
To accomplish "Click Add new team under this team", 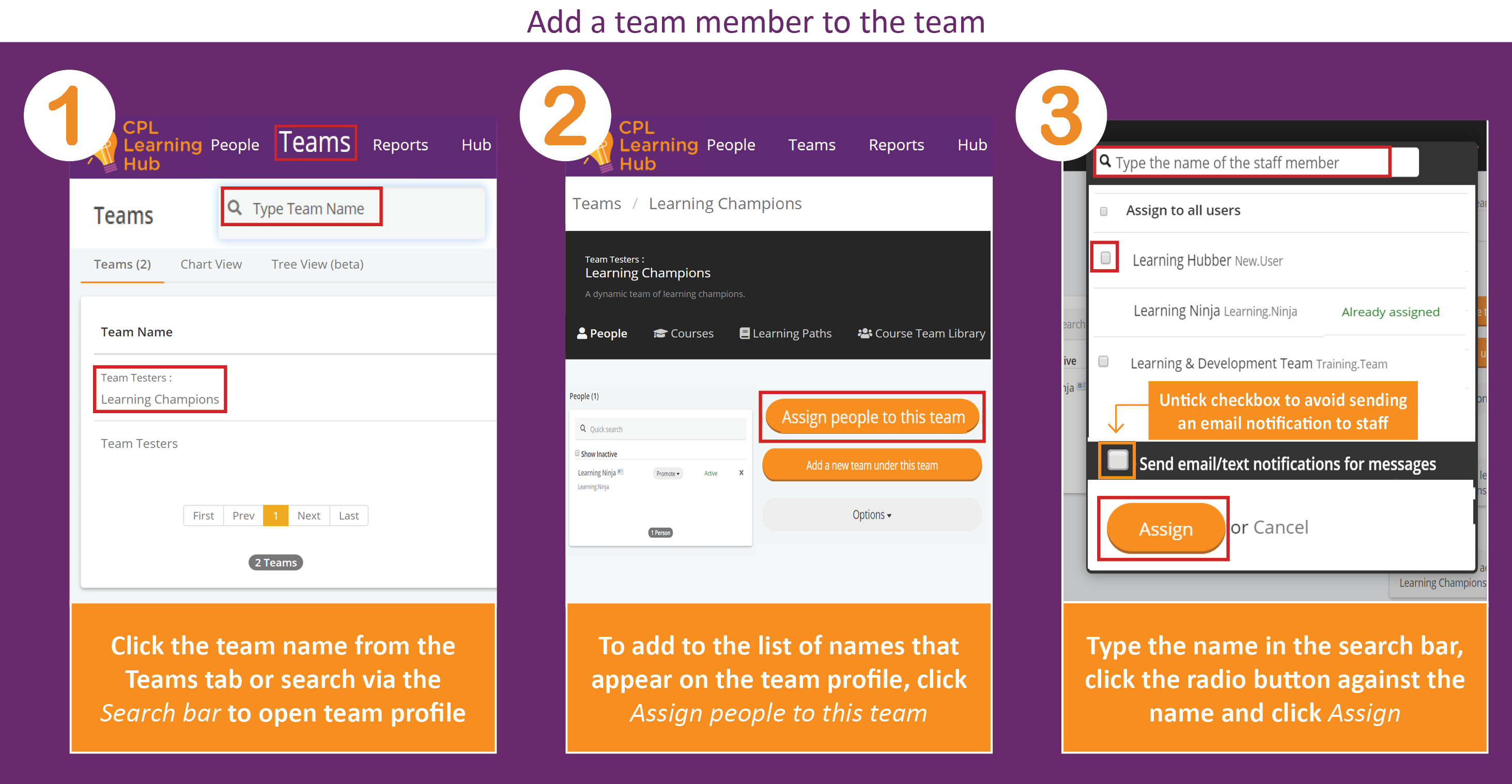I will [x=867, y=465].
